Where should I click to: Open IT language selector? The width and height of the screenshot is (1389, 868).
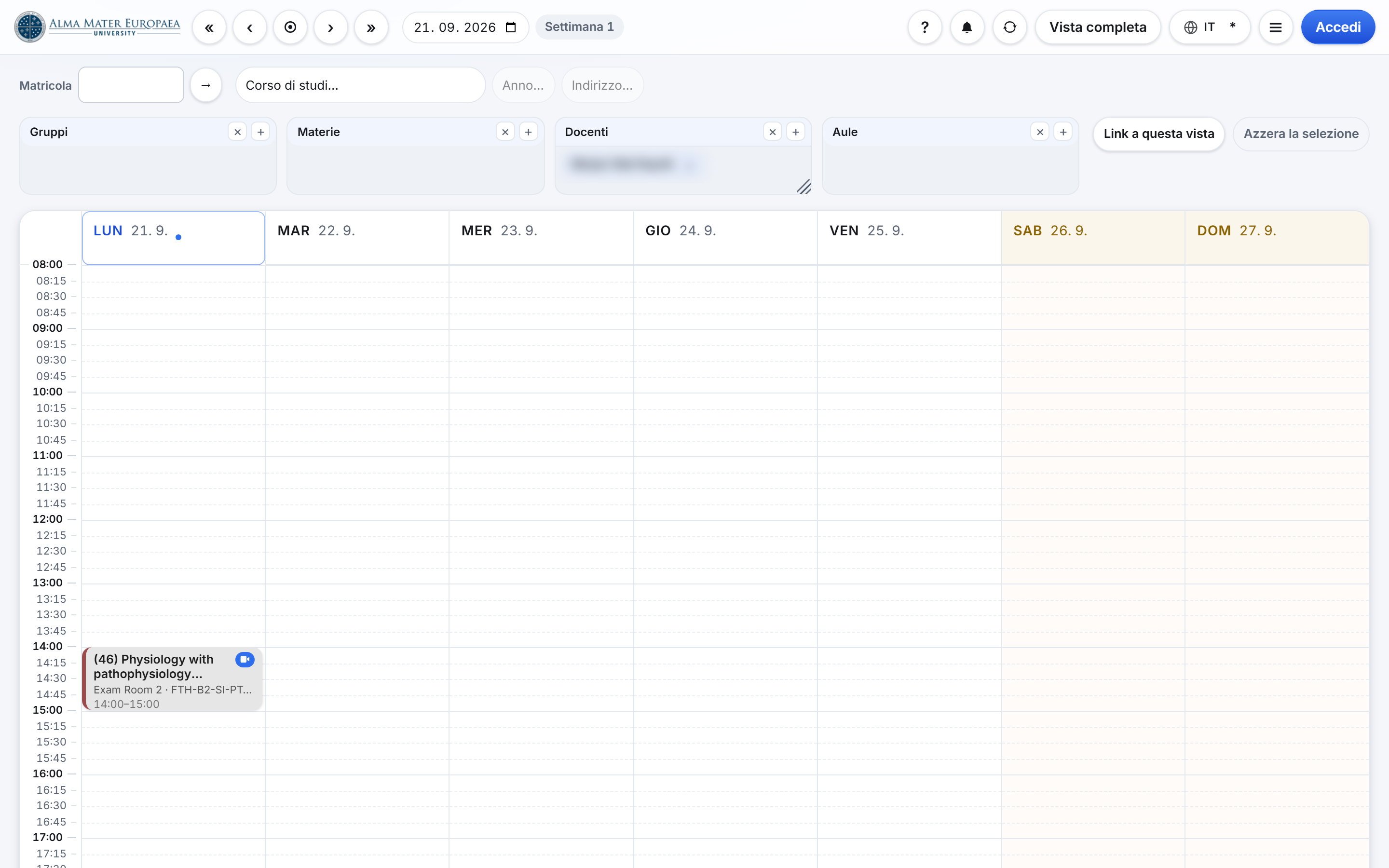[x=1210, y=27]
